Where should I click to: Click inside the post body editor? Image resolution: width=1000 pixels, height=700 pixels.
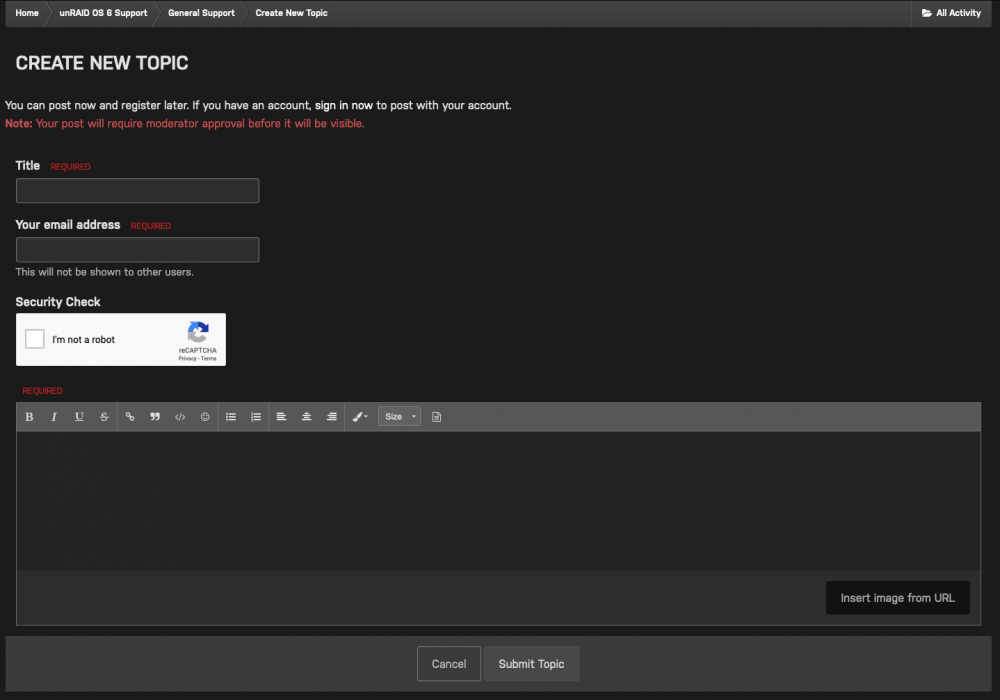click(498, 501)
